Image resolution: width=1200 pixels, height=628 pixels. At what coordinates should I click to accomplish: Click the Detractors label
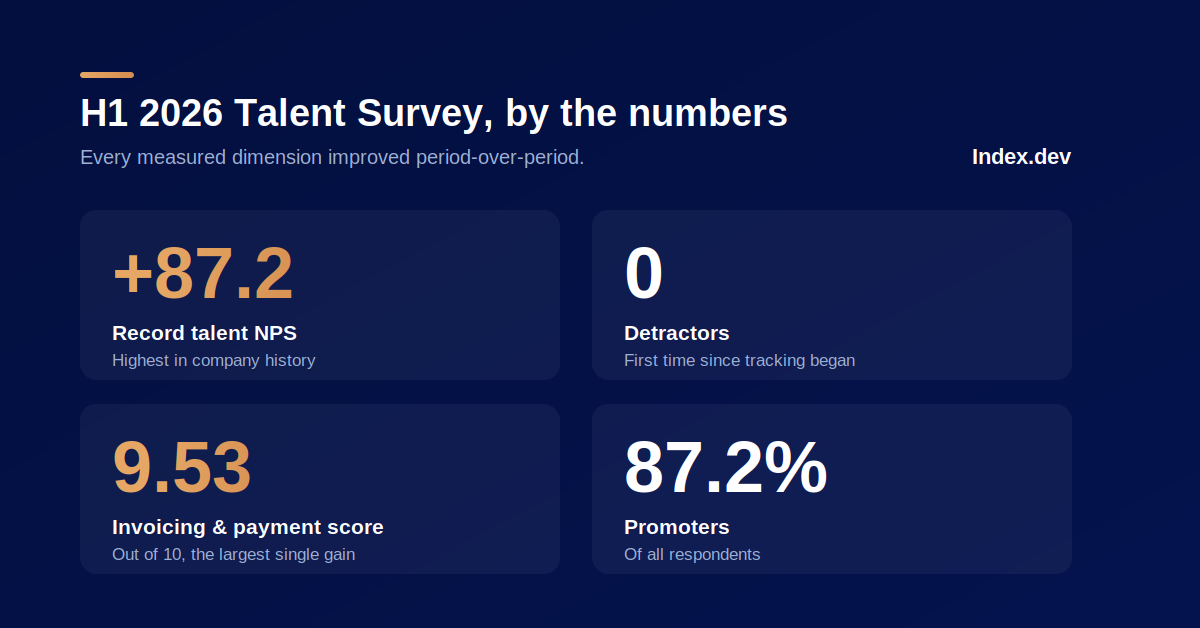tap(677, 333)
